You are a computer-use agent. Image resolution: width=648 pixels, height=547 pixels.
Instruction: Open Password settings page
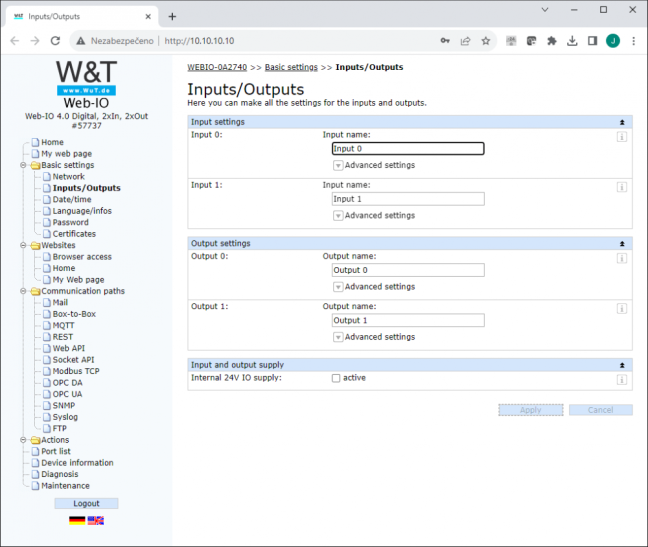click(70, 222)
